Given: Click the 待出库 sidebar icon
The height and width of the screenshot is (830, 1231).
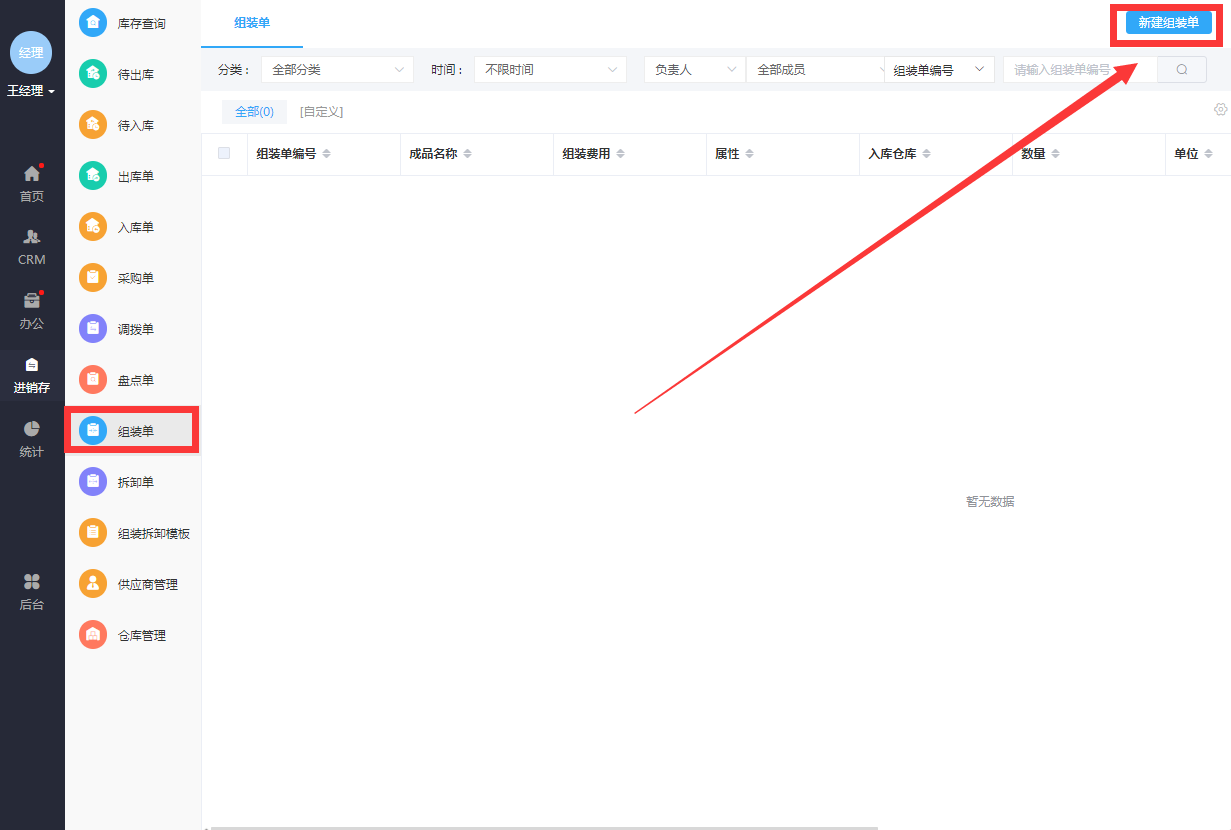Looking at the screenshot, I should (x=93, y=74).
